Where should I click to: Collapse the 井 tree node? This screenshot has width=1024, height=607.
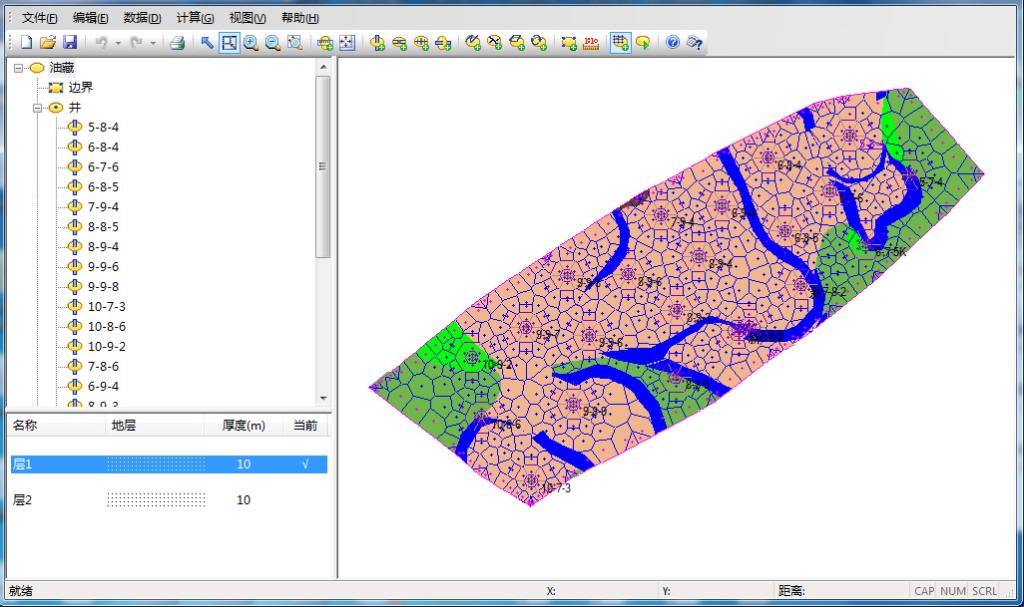pyautogui.click(x=38, y=108)
